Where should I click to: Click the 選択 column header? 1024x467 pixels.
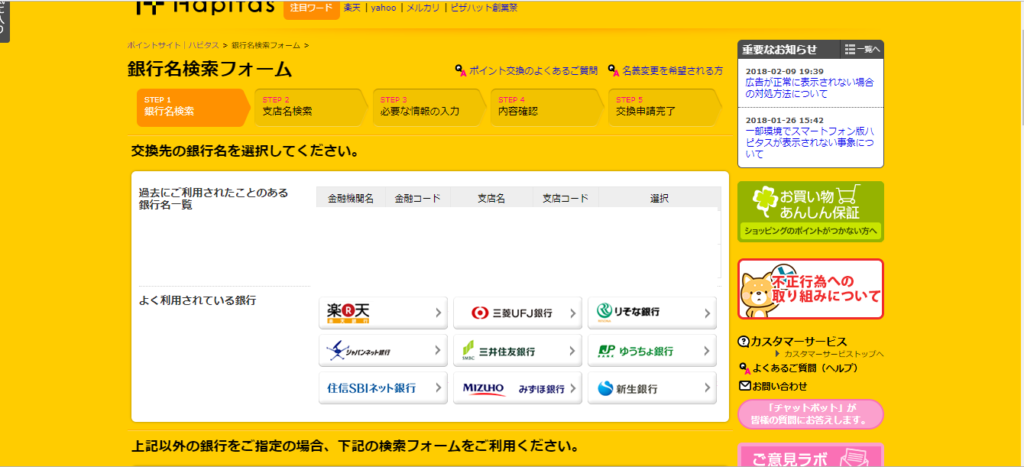660,198
